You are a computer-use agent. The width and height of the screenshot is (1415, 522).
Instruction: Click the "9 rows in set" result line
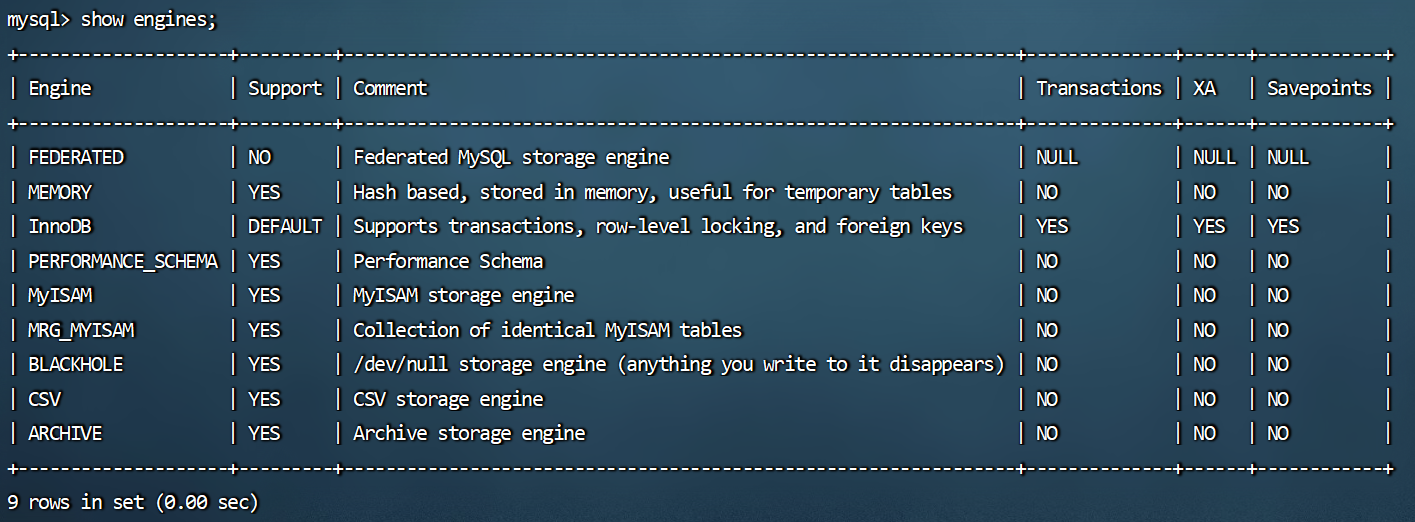tap(132, 502)
